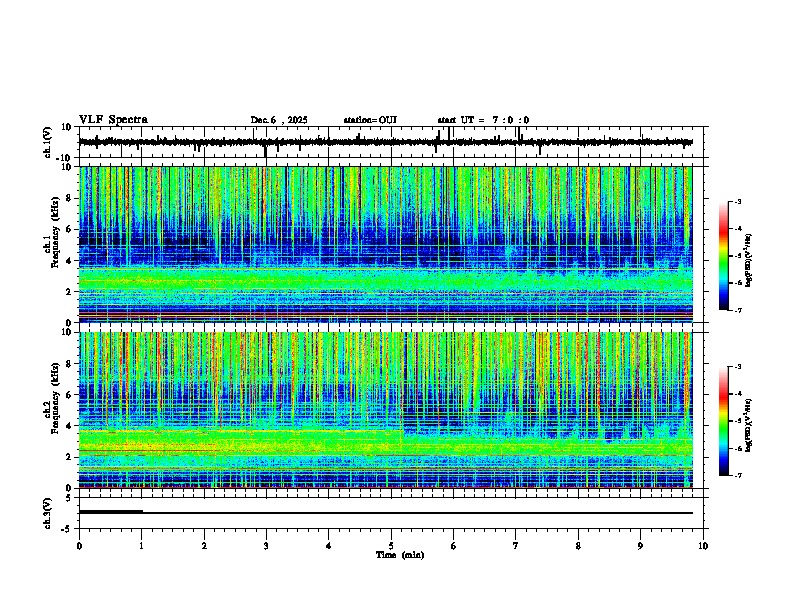This screenshot has width=792, height=612.
Task: Click the '4' tick on the time axis
Action: (x=329, y=546)
